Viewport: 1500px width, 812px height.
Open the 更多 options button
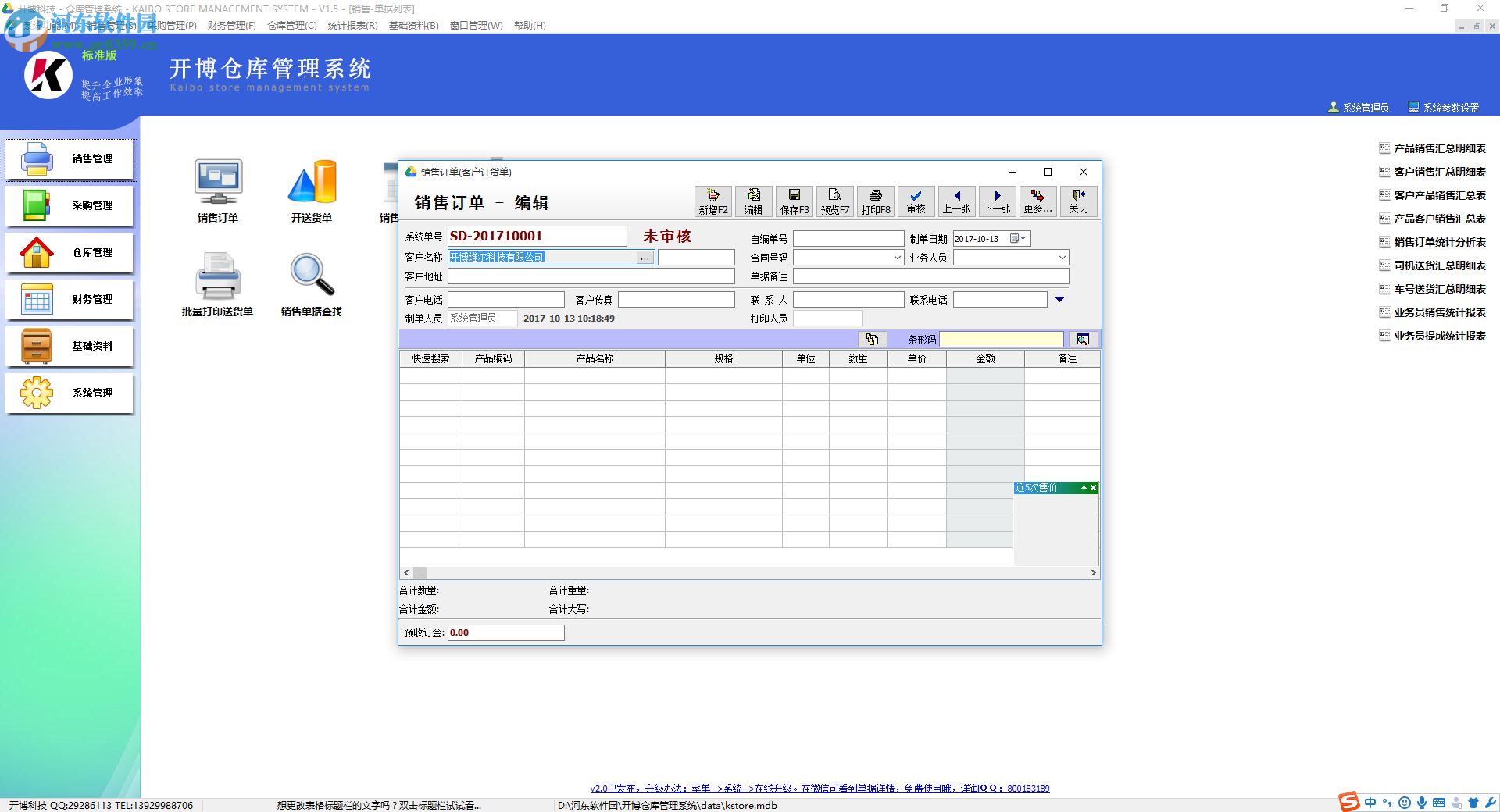point(1038,201)
